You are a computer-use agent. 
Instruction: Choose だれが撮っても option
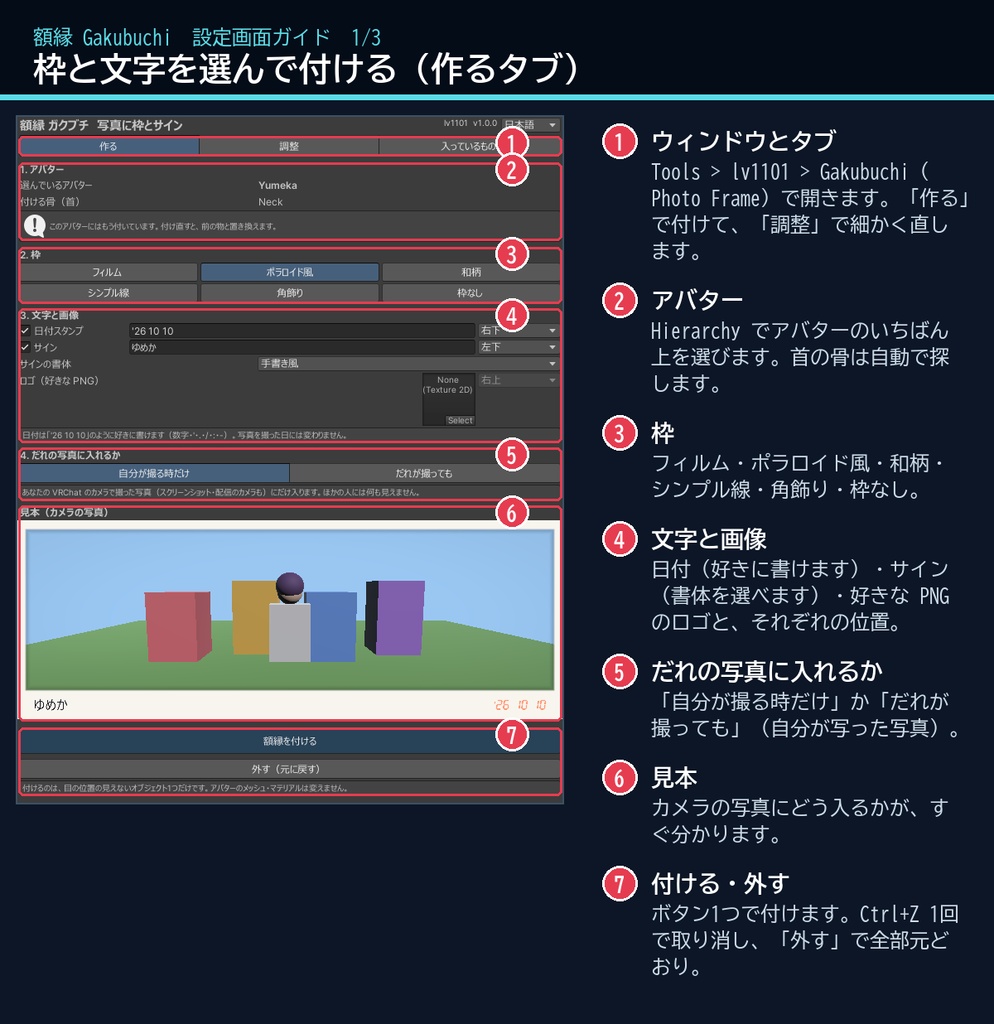425,473
